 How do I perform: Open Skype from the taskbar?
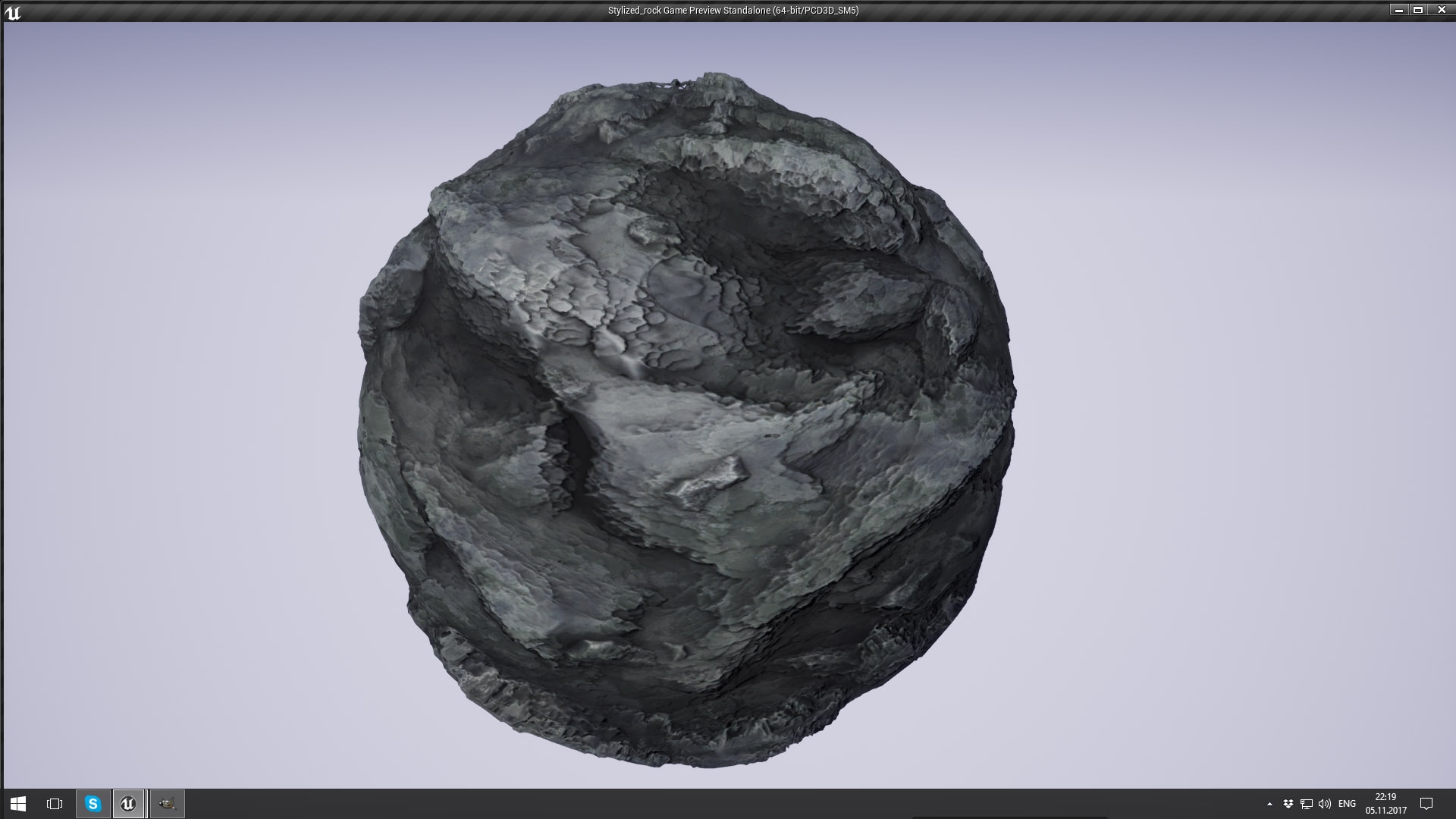[x=93, y=804]
